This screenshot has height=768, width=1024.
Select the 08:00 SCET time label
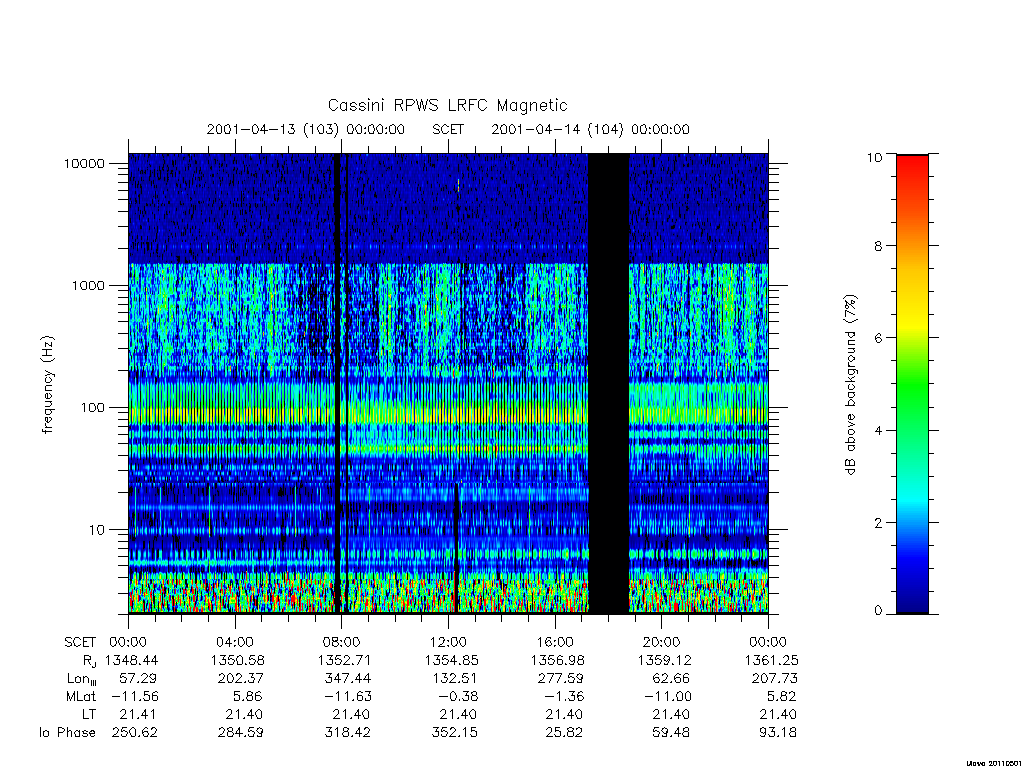(x=341, y=642)
